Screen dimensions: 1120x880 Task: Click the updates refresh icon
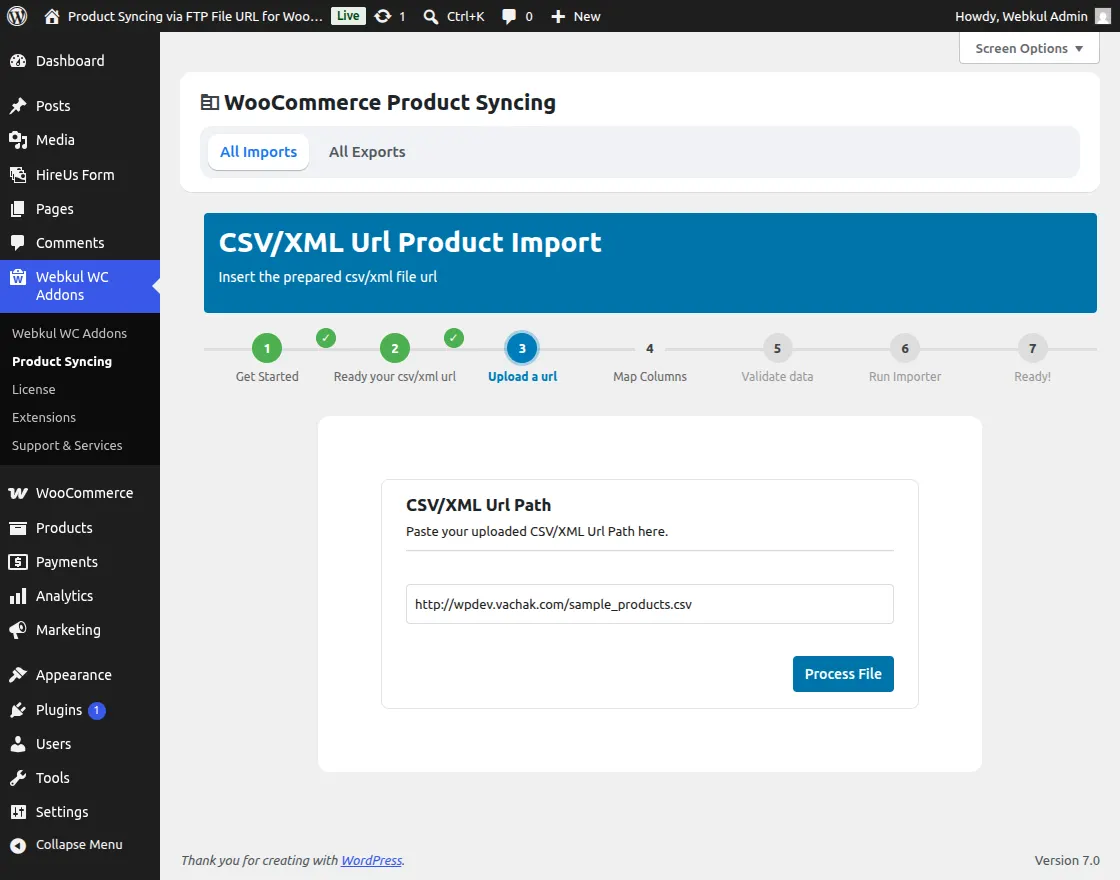tap(383, 16)
